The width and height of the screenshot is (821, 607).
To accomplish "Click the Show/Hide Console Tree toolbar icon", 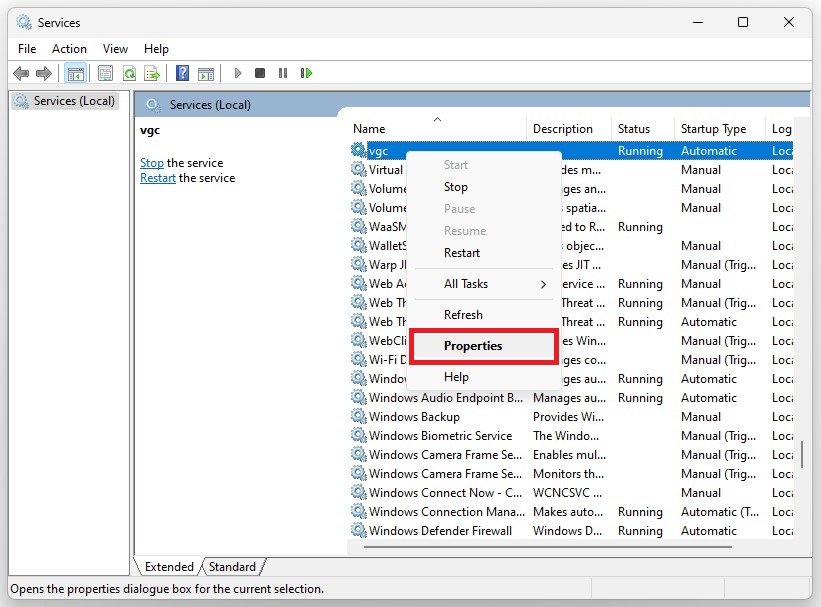I will 74,73.
